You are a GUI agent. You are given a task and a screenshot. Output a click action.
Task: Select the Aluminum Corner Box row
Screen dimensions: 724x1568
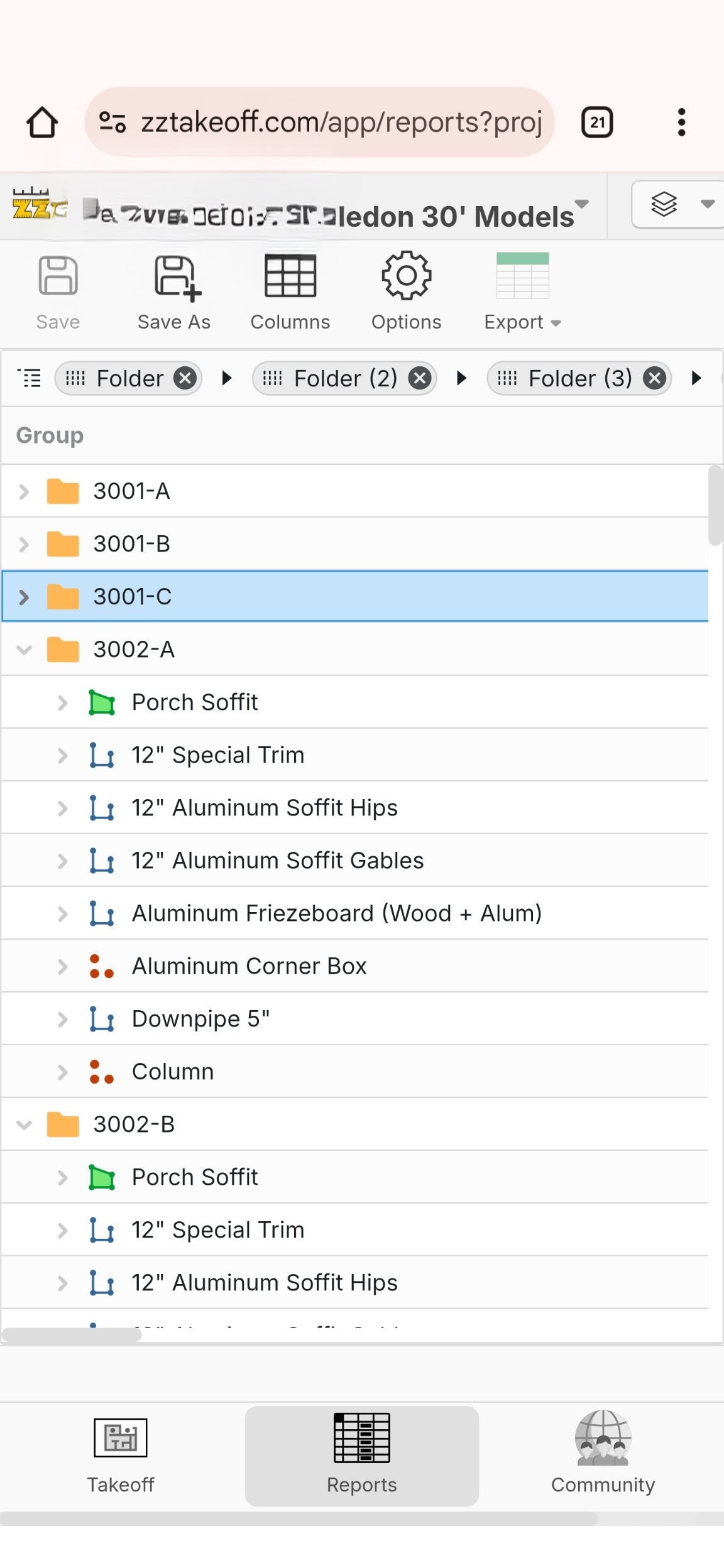[249, 966]
